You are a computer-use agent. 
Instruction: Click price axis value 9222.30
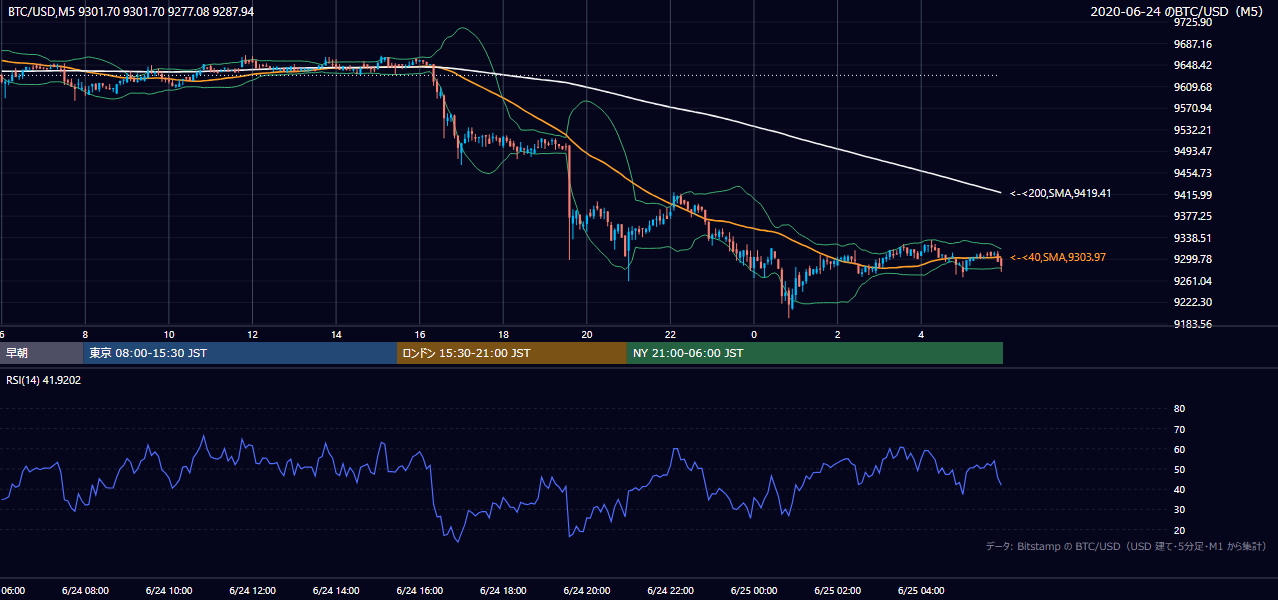coord(1193,302)
